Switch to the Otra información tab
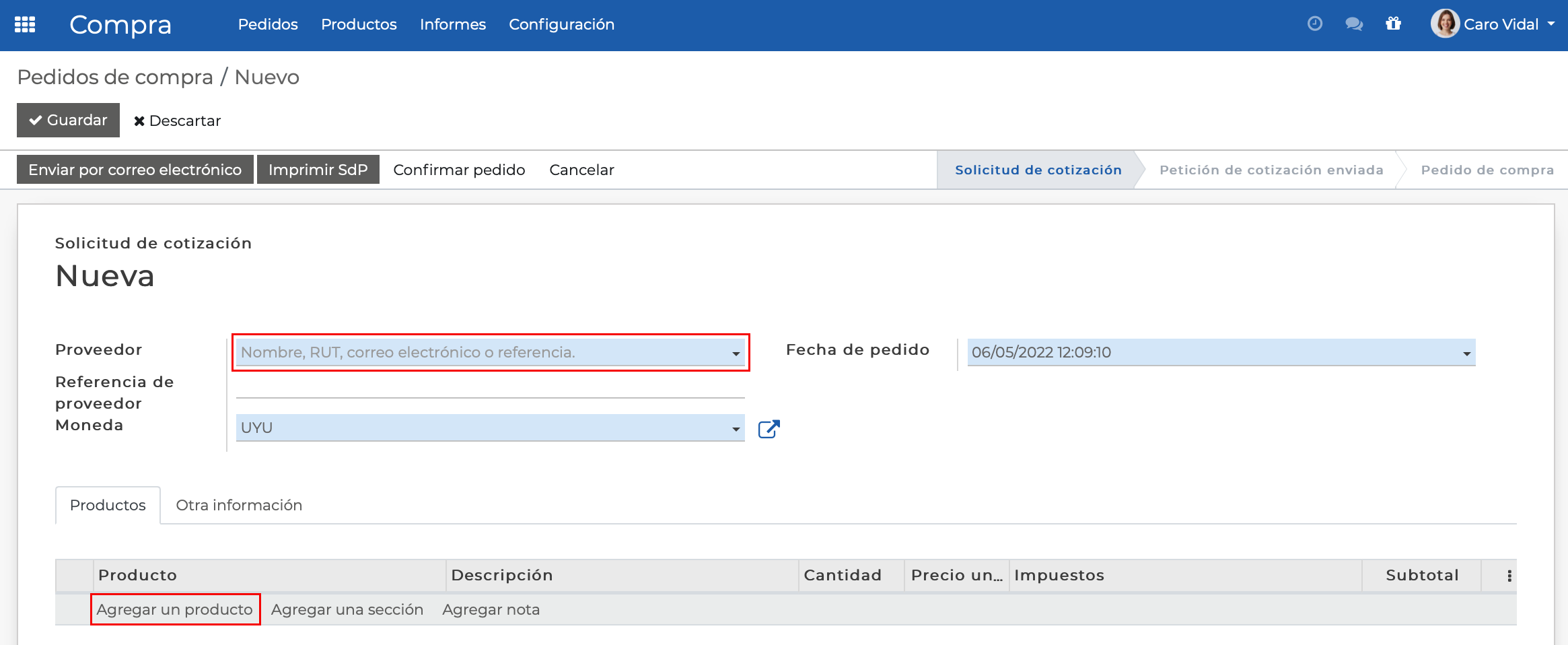The height and width of the screenshot is (645, 1568). [239, 505]
